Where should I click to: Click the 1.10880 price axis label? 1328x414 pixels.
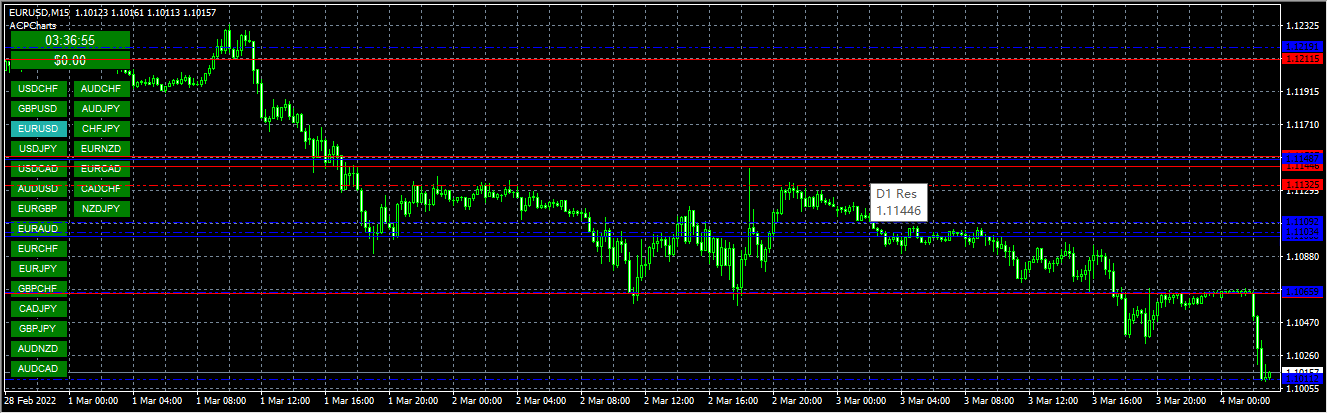click(1303, 256)
